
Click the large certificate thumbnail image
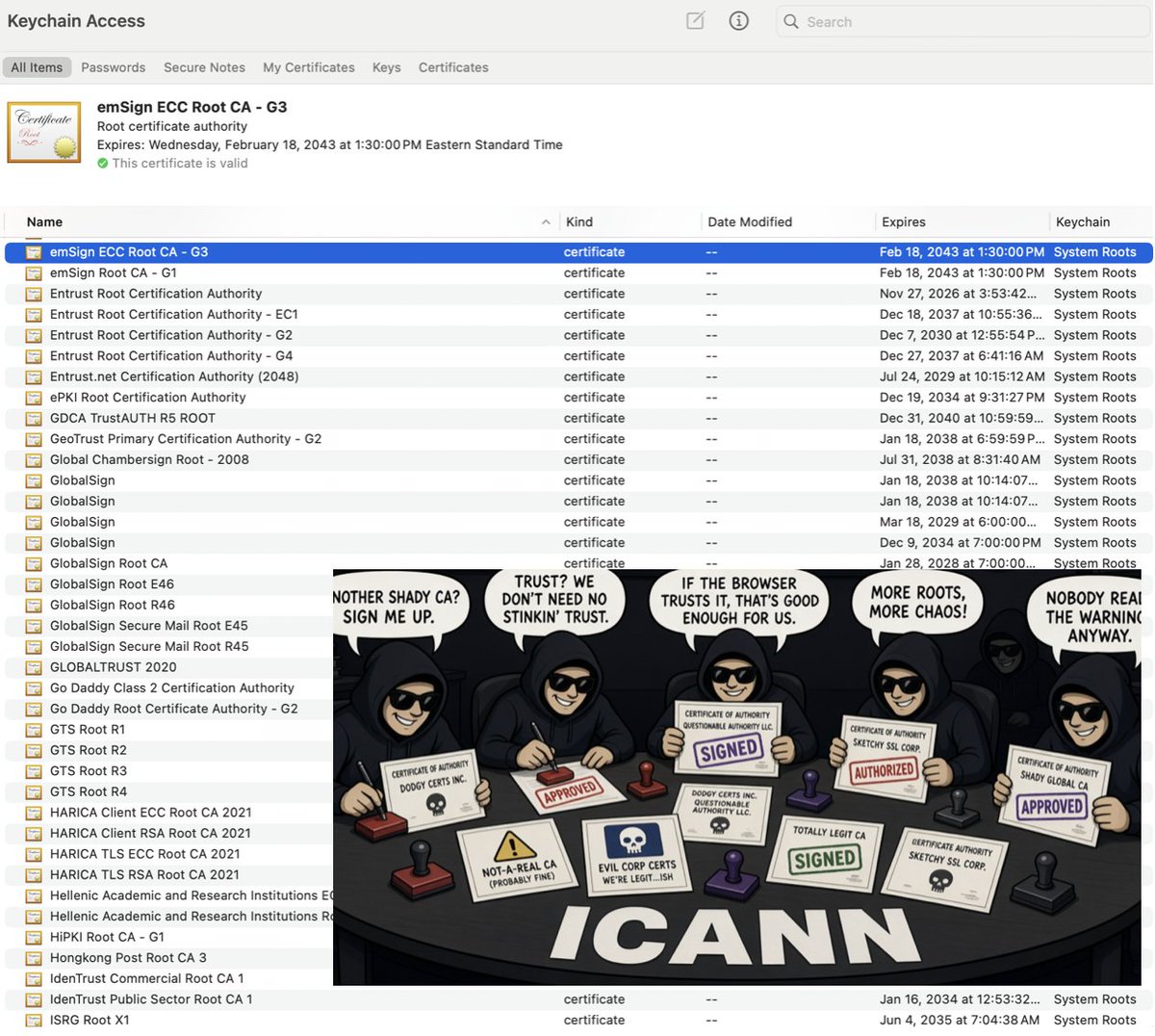(x=44, y=132)
